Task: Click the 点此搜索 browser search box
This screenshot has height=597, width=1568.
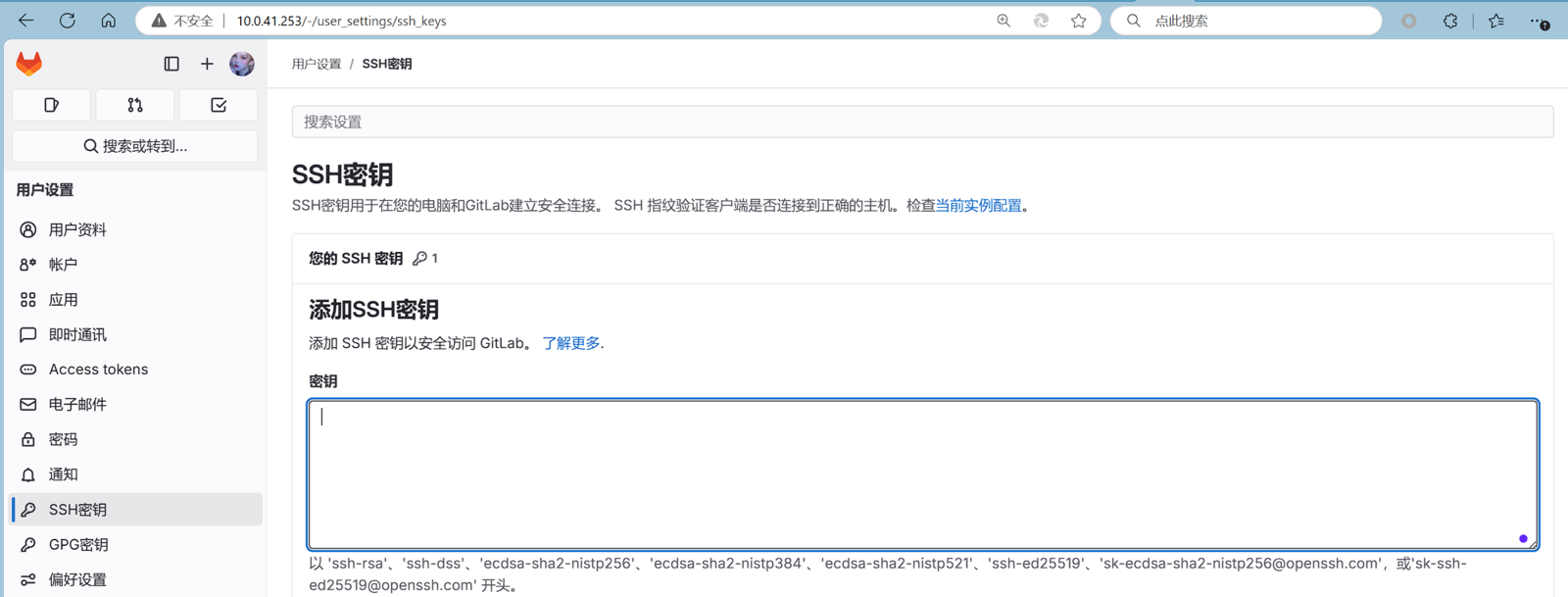Action: [x=1246, y=21]
